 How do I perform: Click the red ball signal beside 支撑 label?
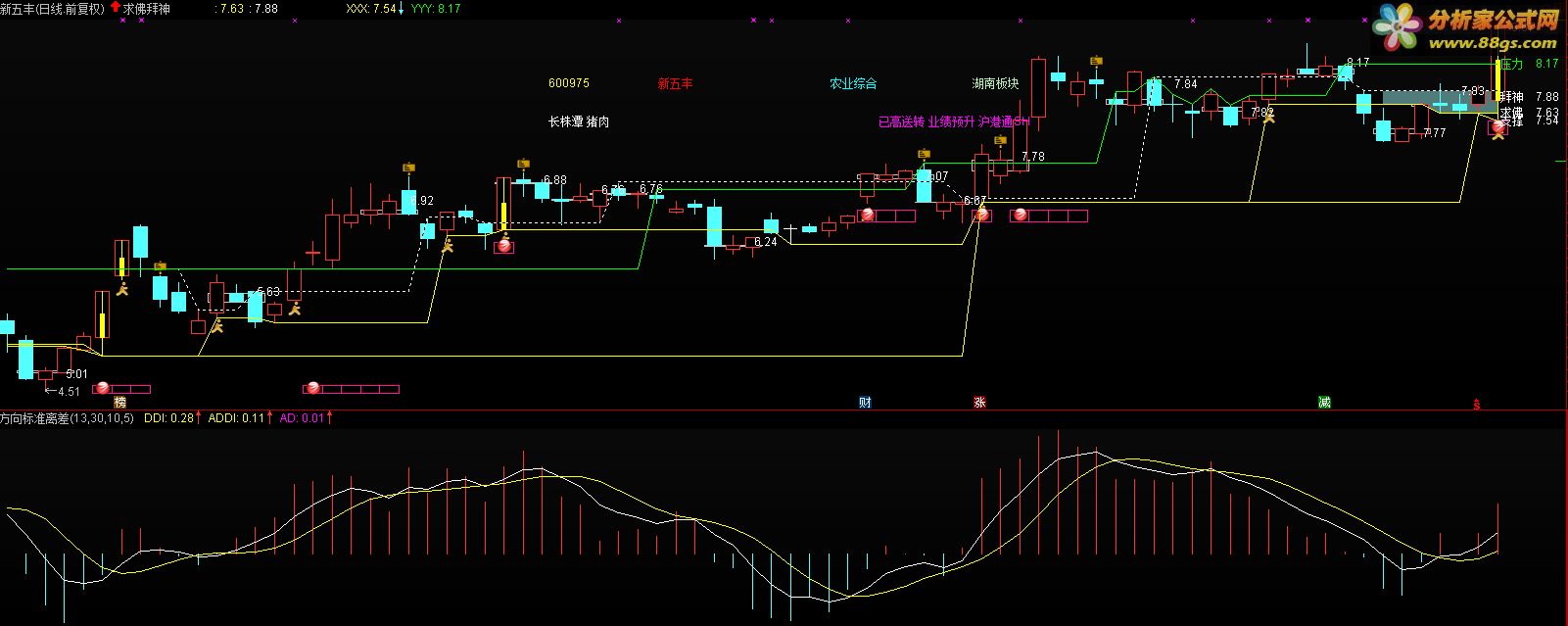(1497, 125)
